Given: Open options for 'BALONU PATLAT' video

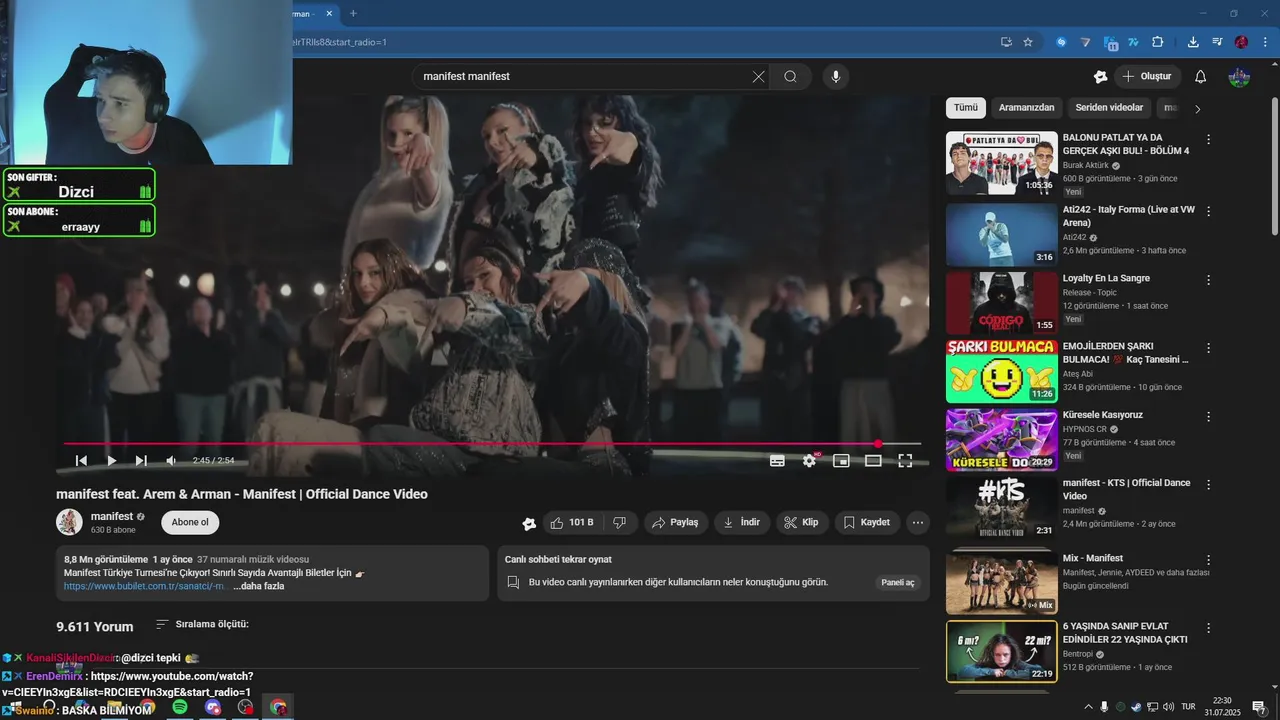Looking at the screenshot, I should tap(1208, 140).
